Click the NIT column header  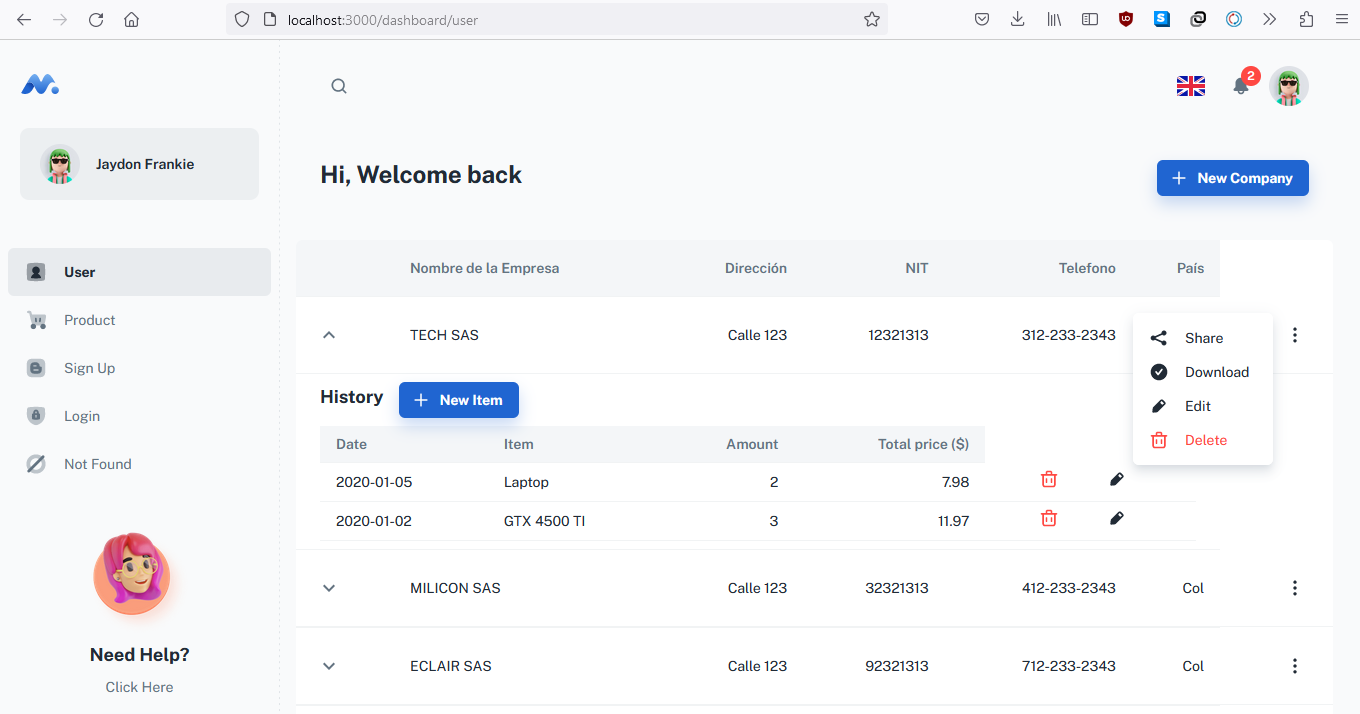tap(917, 268)
